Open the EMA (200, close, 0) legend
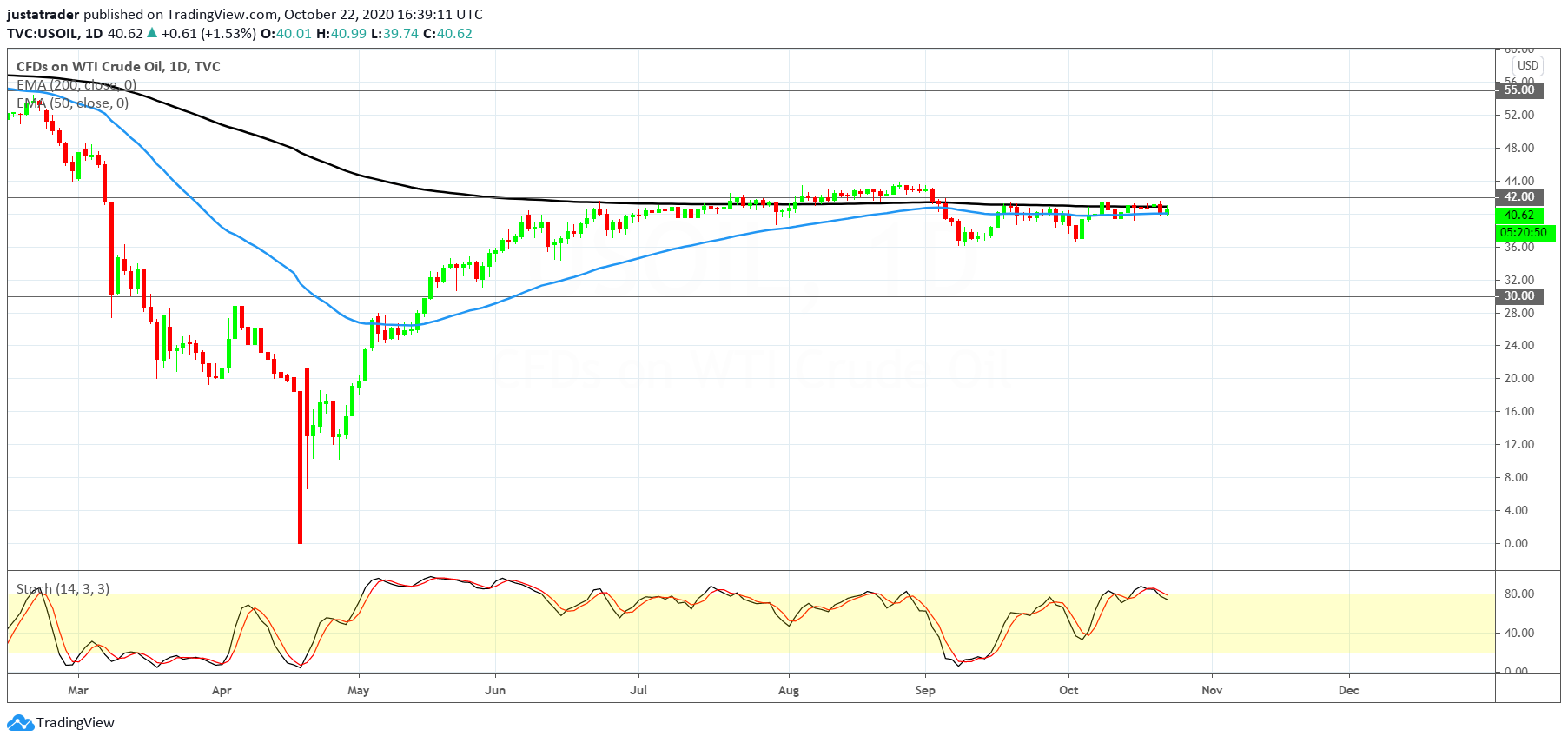 click(x=76, y=85)
